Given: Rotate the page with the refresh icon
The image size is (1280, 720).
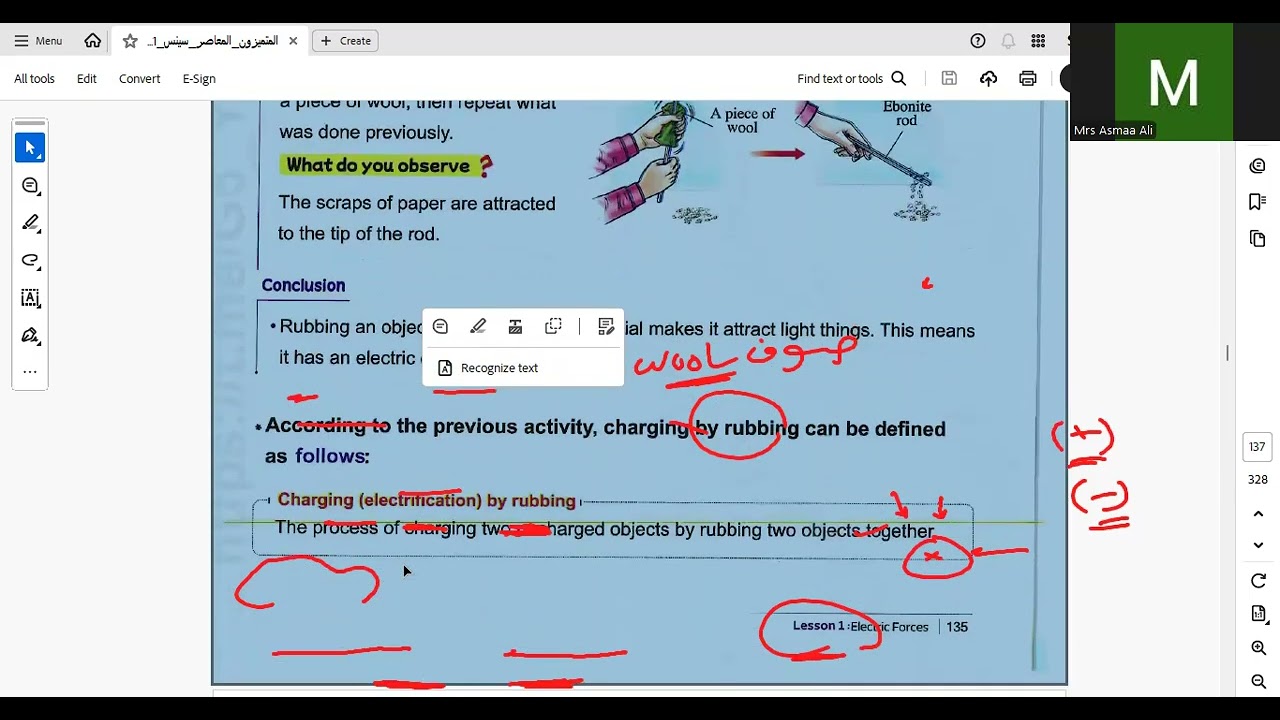Looking at the screenshot, I should [1258, 581].
